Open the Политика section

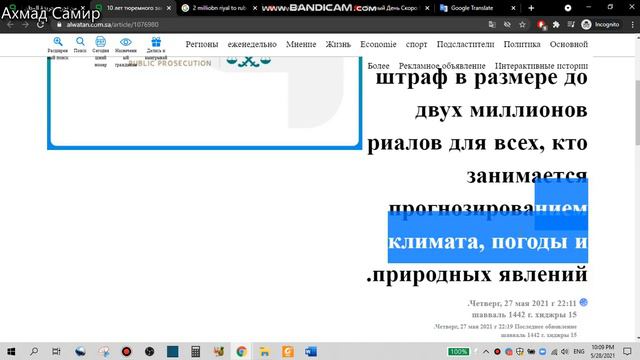coord(522,44)
